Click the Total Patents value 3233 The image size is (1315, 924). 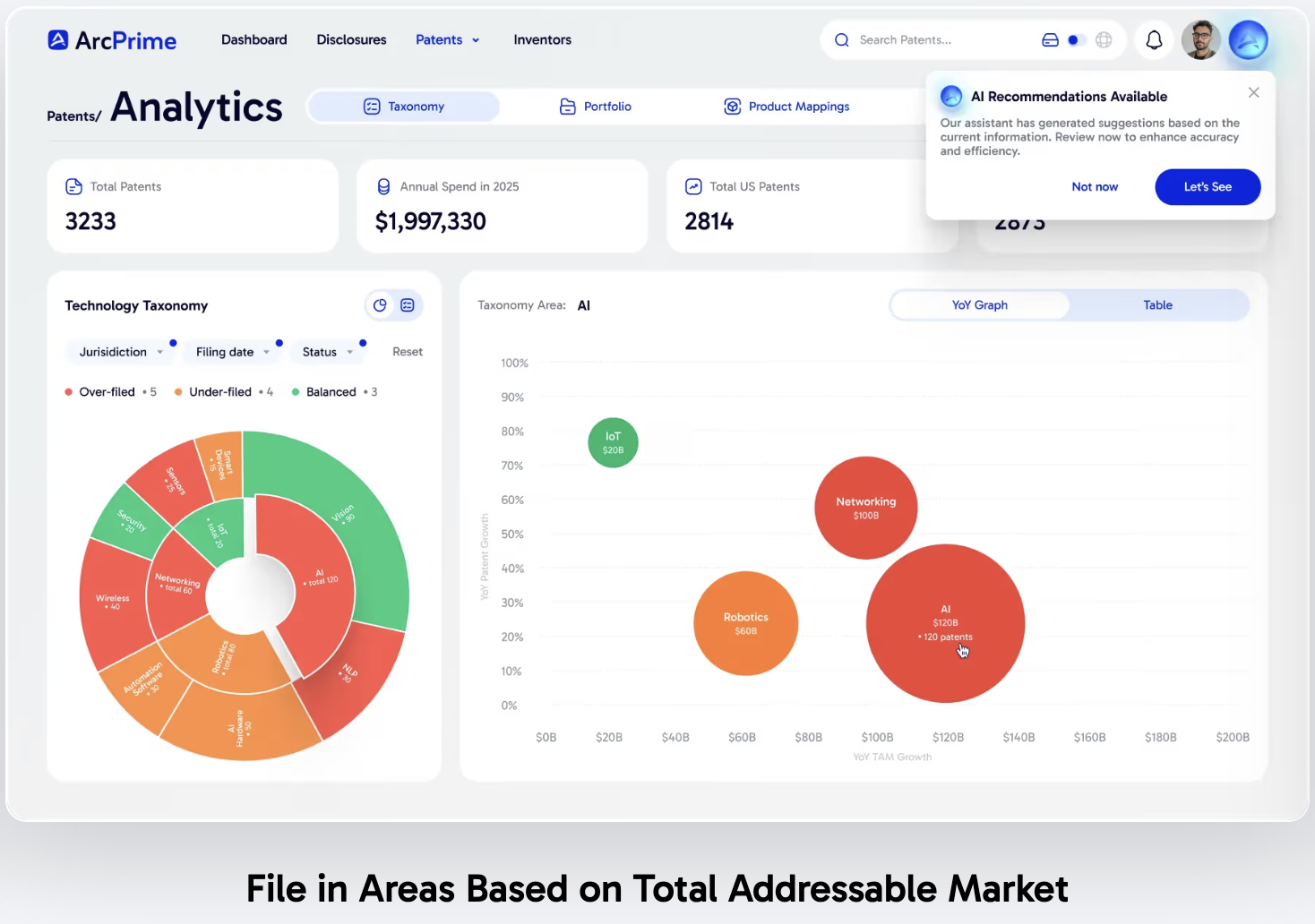(90, 221)
